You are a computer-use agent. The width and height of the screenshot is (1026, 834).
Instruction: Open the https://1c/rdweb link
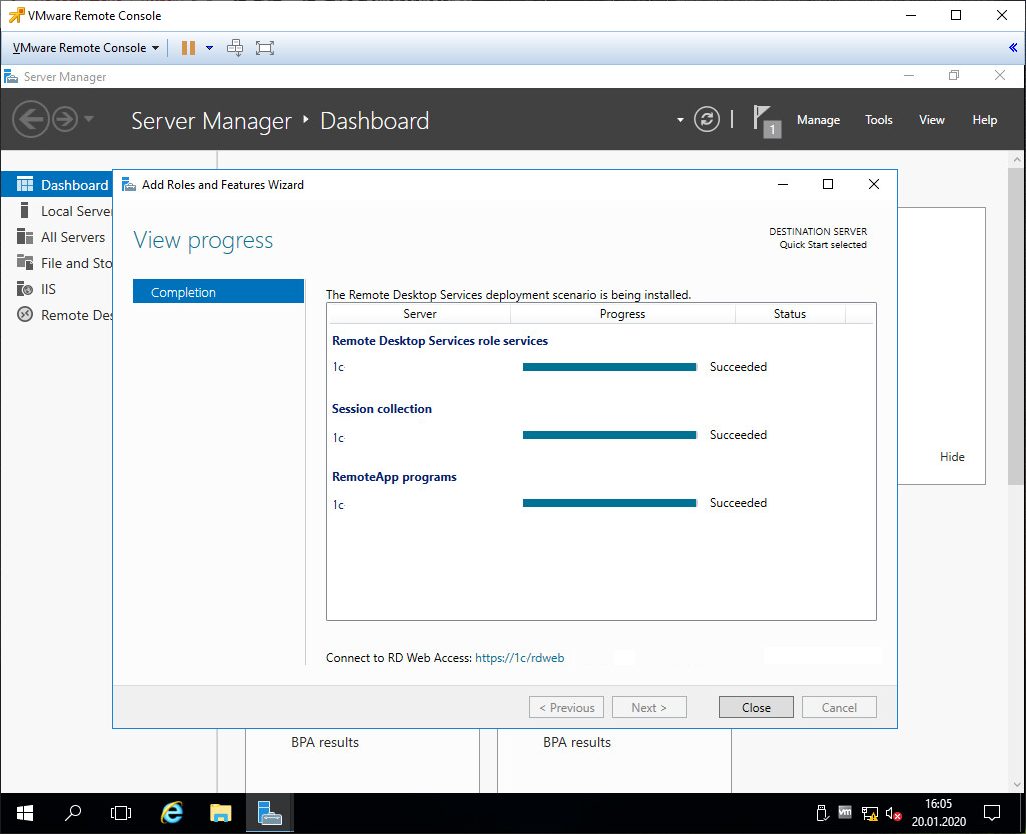(x=519, y=658)
